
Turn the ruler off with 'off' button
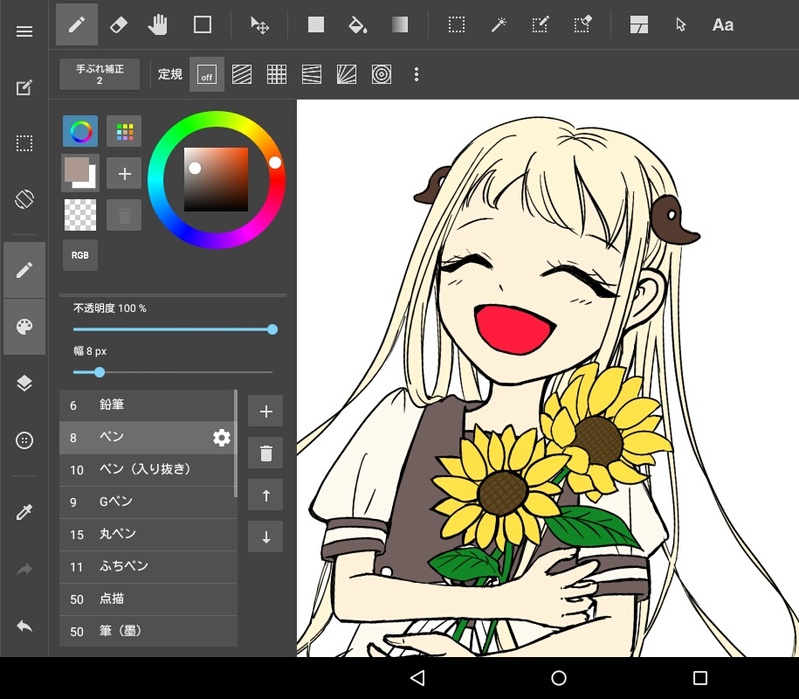(207, 75)
